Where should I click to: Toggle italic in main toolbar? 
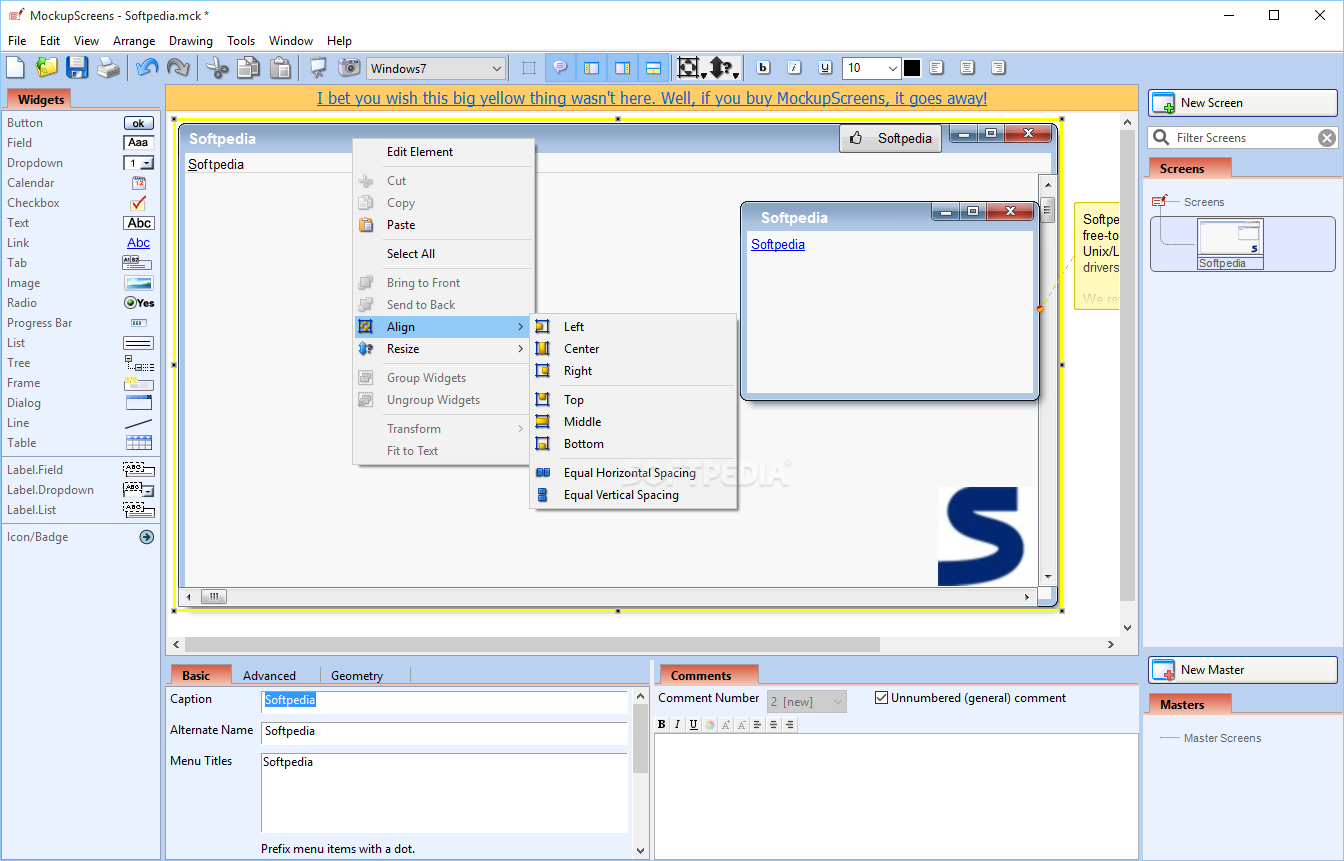click(794, 68)
